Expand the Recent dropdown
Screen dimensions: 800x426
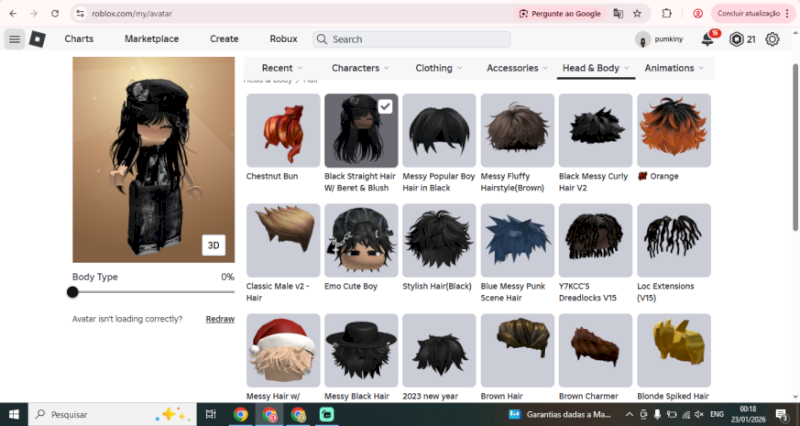tap(282, 68)
